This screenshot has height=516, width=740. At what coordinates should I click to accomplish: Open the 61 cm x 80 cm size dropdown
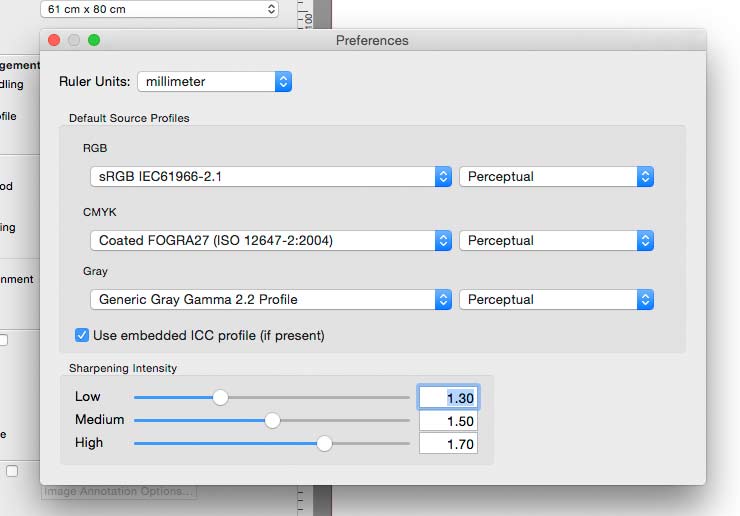160,9
